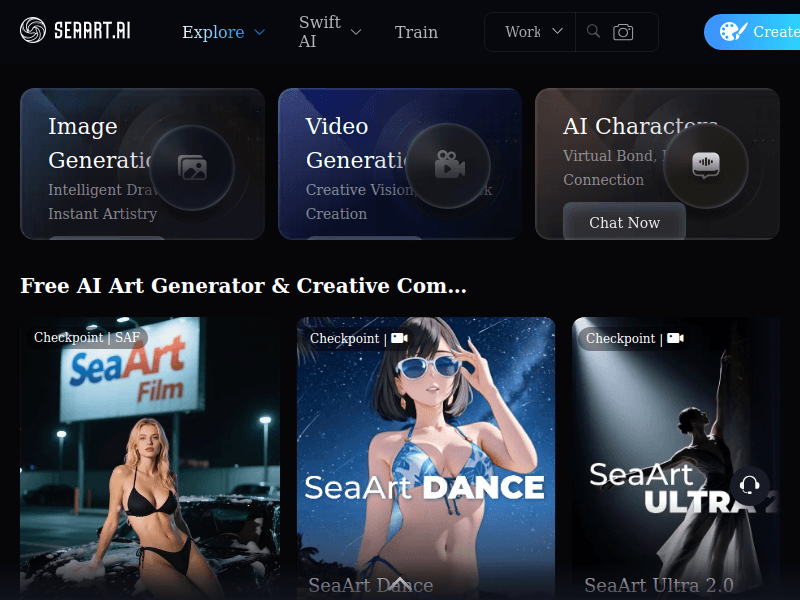Open the AI Characters card title
The height and width of the screenshot is (600, 800).
point(640,126)
